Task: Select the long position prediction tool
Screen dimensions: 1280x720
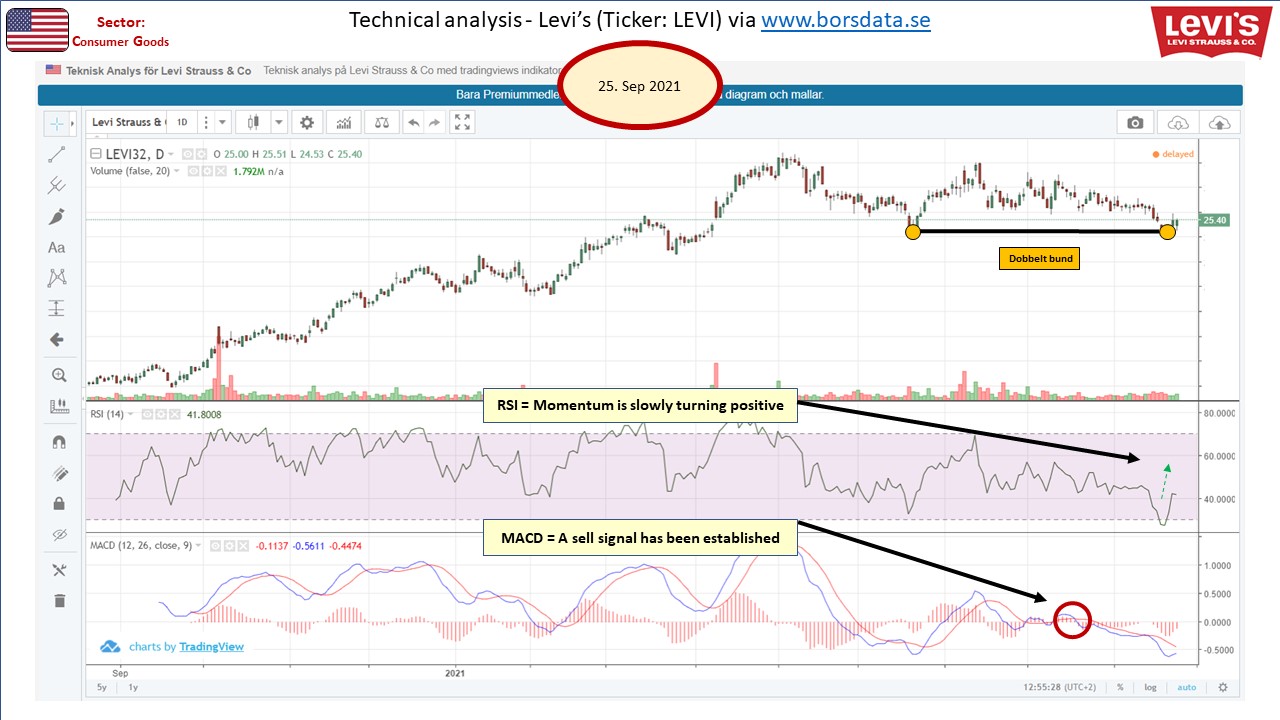Action: (57, 309)
